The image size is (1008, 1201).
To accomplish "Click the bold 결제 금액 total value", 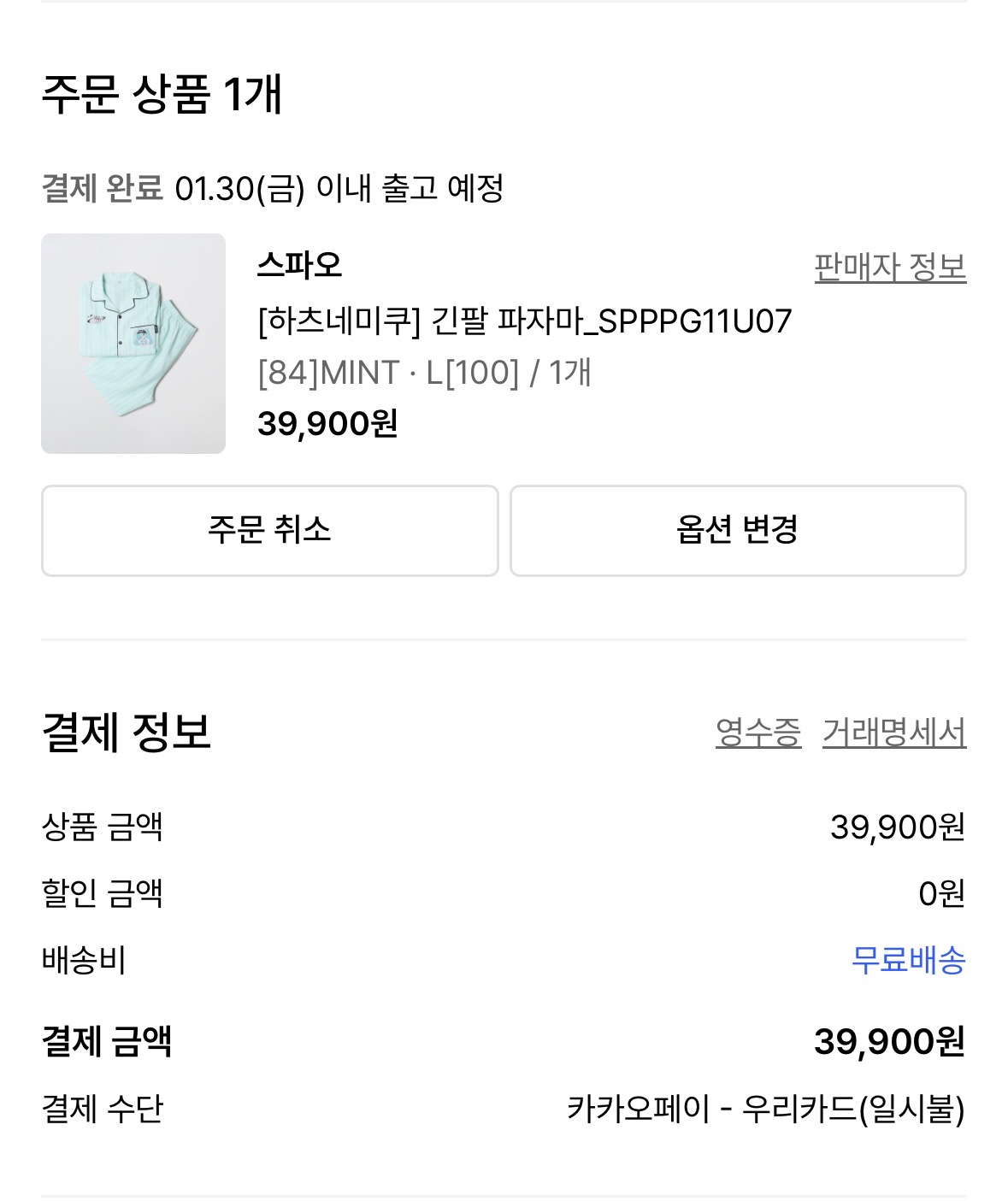I will click(888, 1041).
